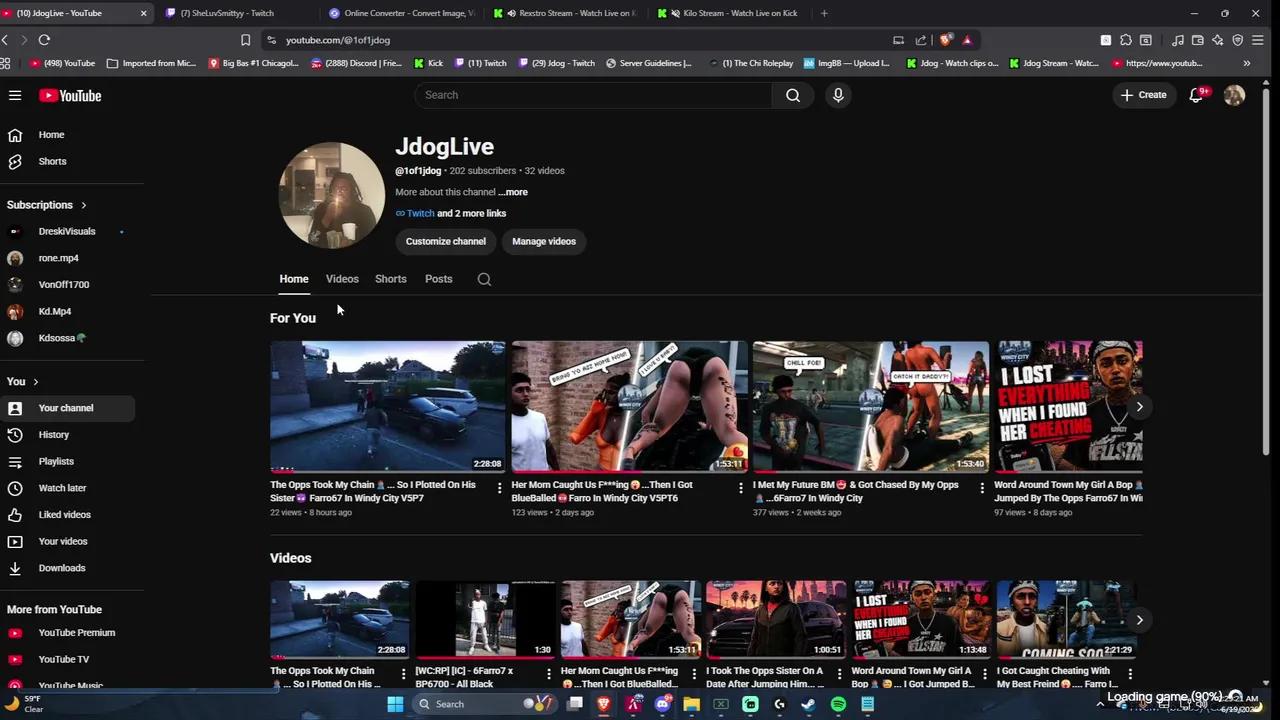The height and width of the screenshot is (720, 1280).
Task: Click the Brave shields icon
Action: tap(945, 40)
